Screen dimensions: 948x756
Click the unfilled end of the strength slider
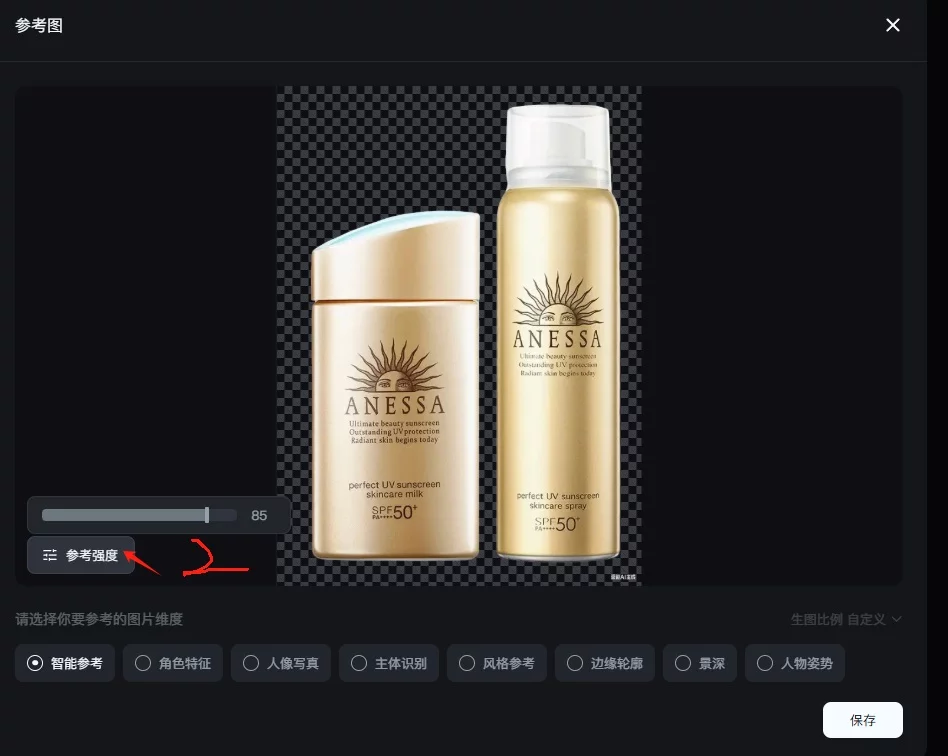coord(223,515)
